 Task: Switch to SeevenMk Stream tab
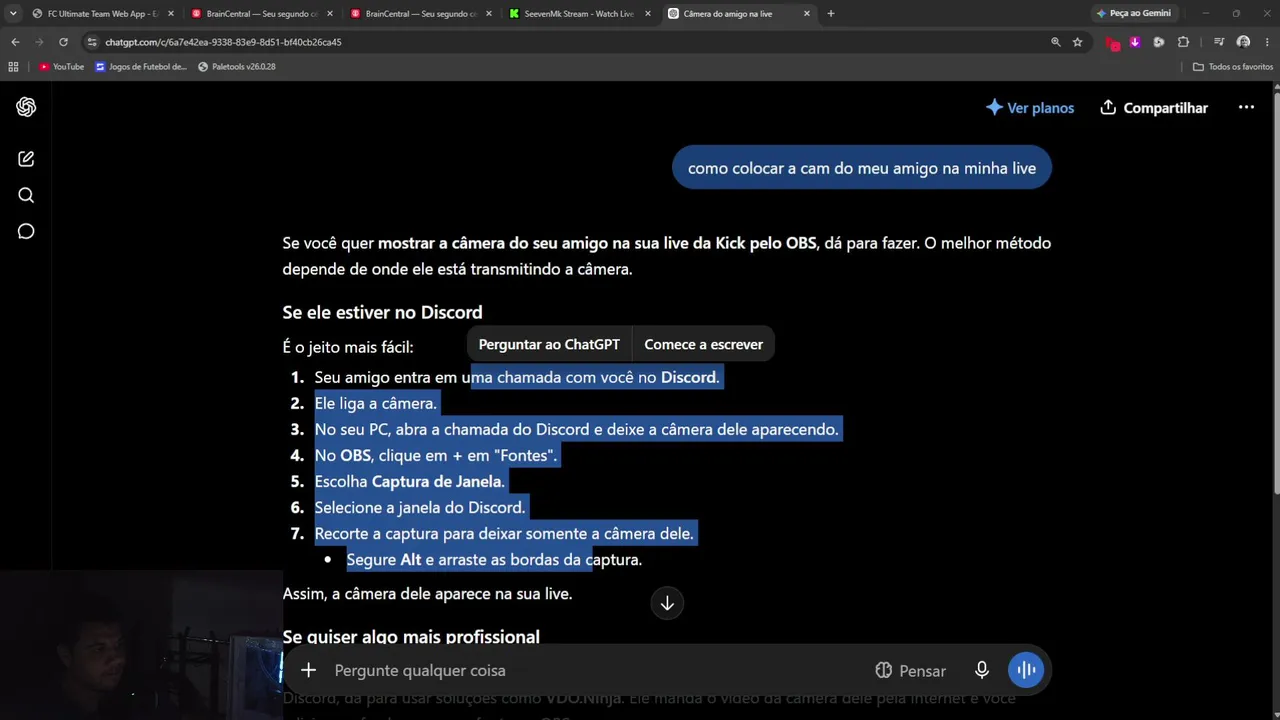coord(580,14)
